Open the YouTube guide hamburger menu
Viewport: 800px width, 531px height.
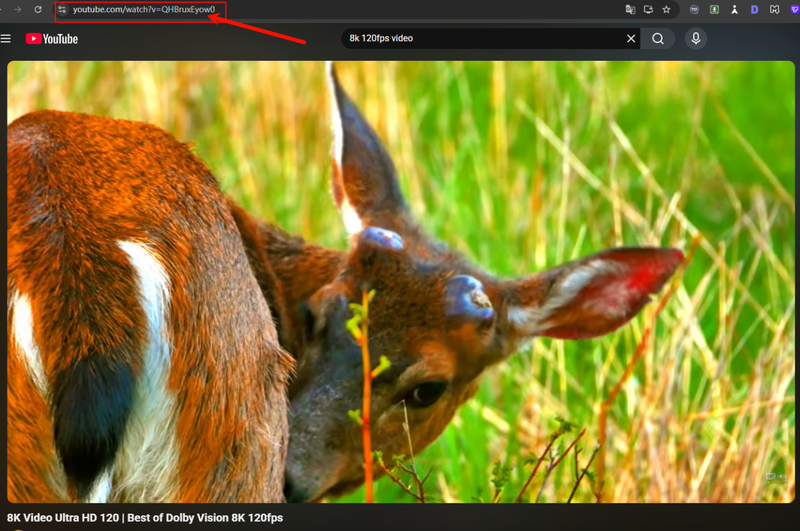6,39
